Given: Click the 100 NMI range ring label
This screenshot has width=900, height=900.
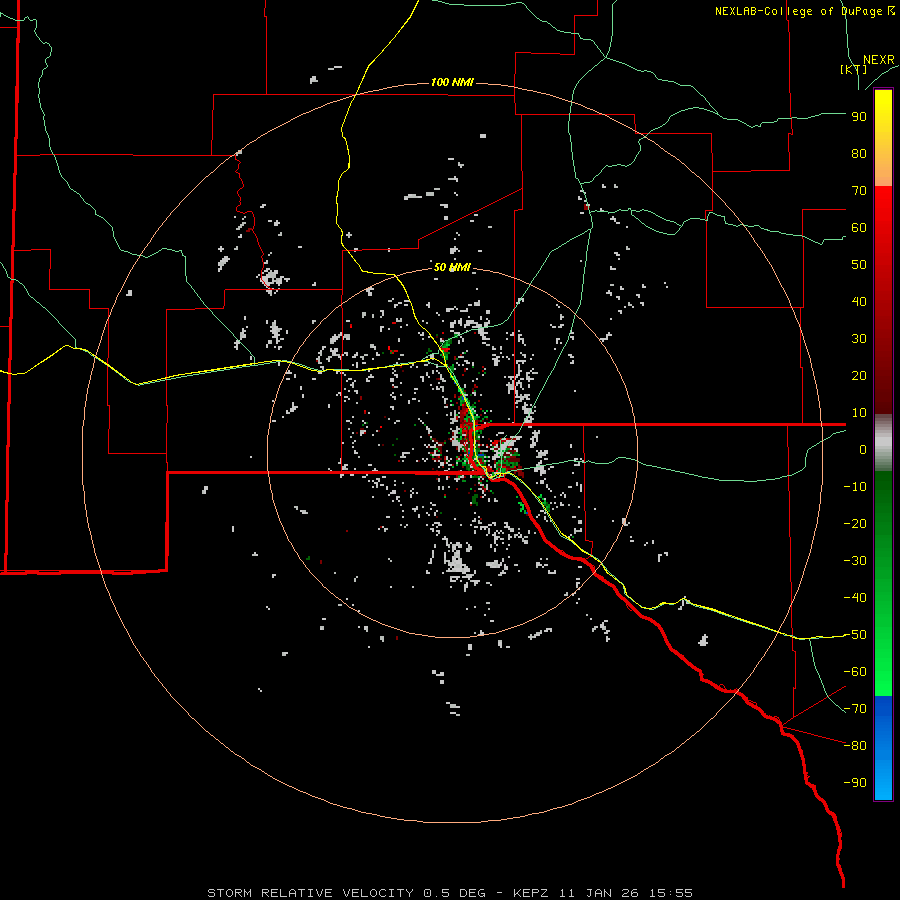Looking at the screenshot, I should pos(452,82).
